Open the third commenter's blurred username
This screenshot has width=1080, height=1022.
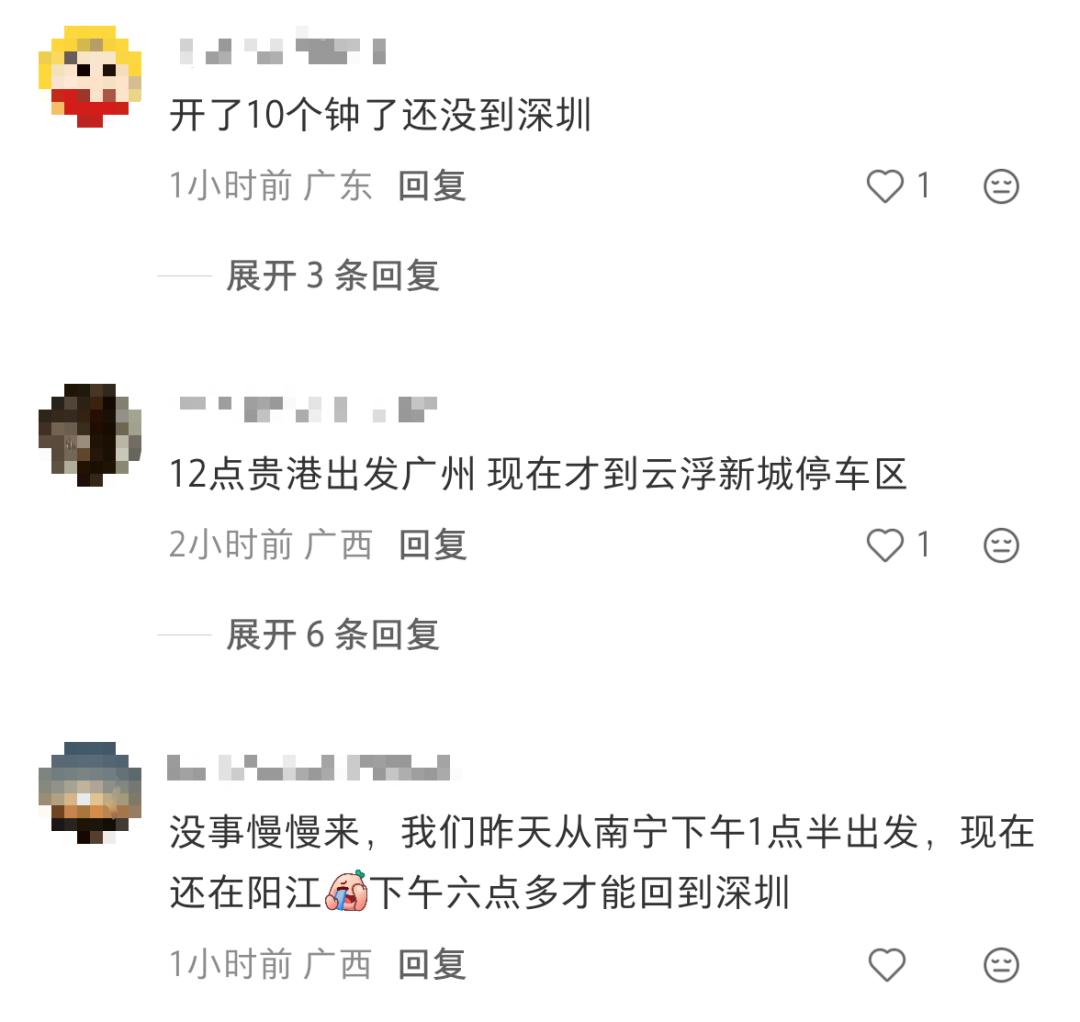point(309,768)
